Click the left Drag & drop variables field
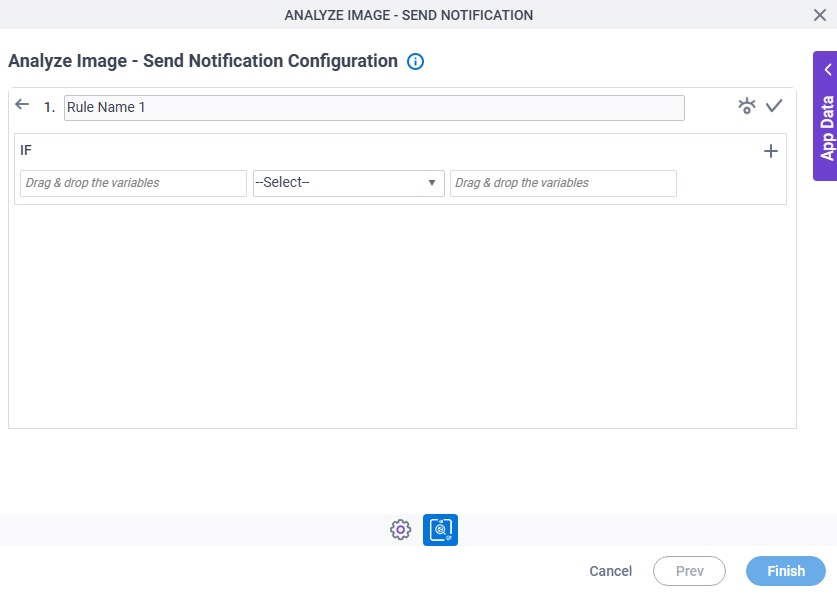837x596 pixels. [133, 183]
